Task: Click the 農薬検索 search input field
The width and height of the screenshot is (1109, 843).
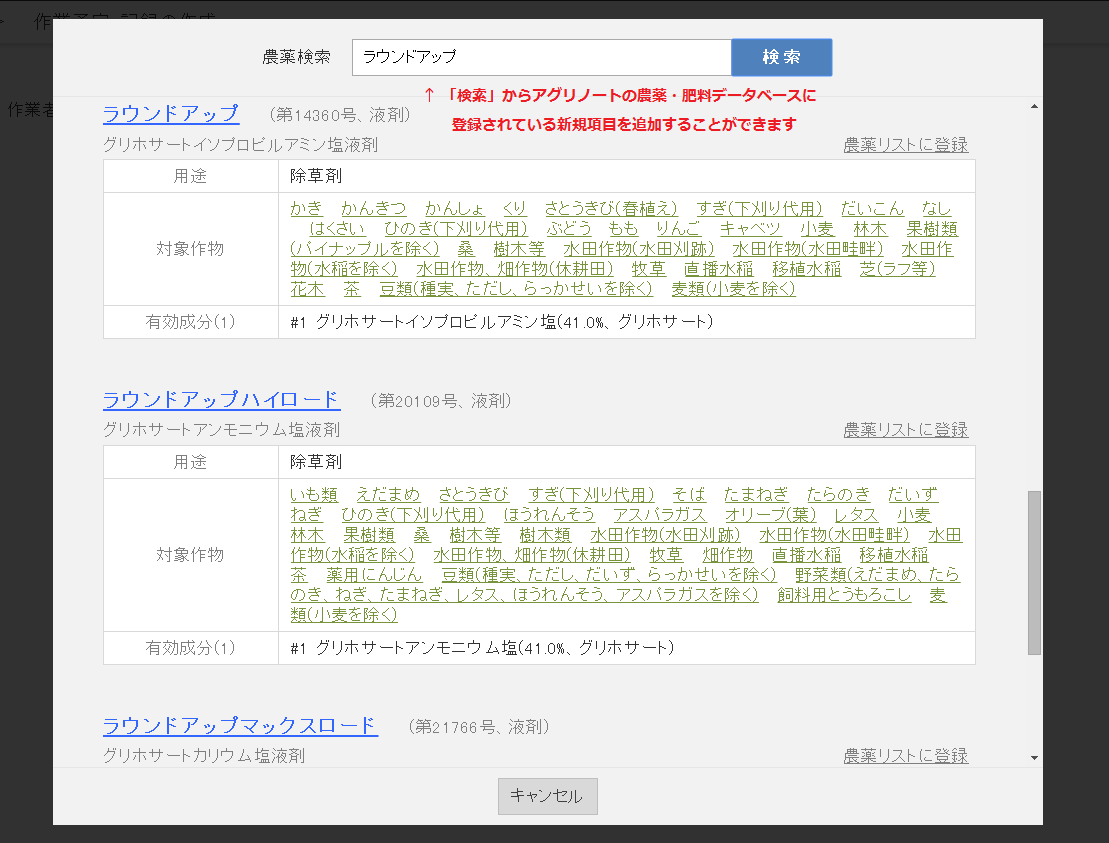Action: (542, 57)
